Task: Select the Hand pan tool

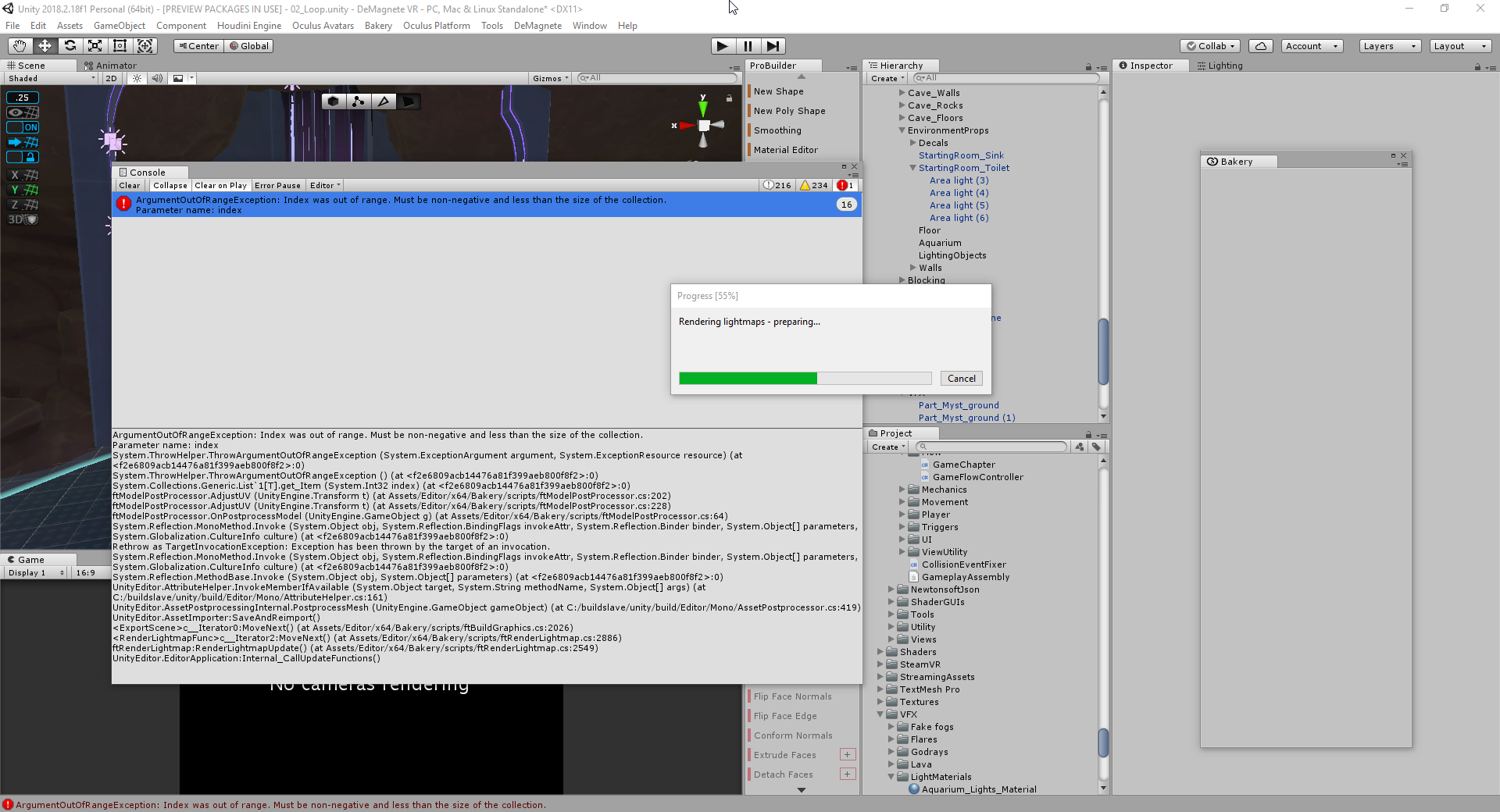Action: click(19, 46)
